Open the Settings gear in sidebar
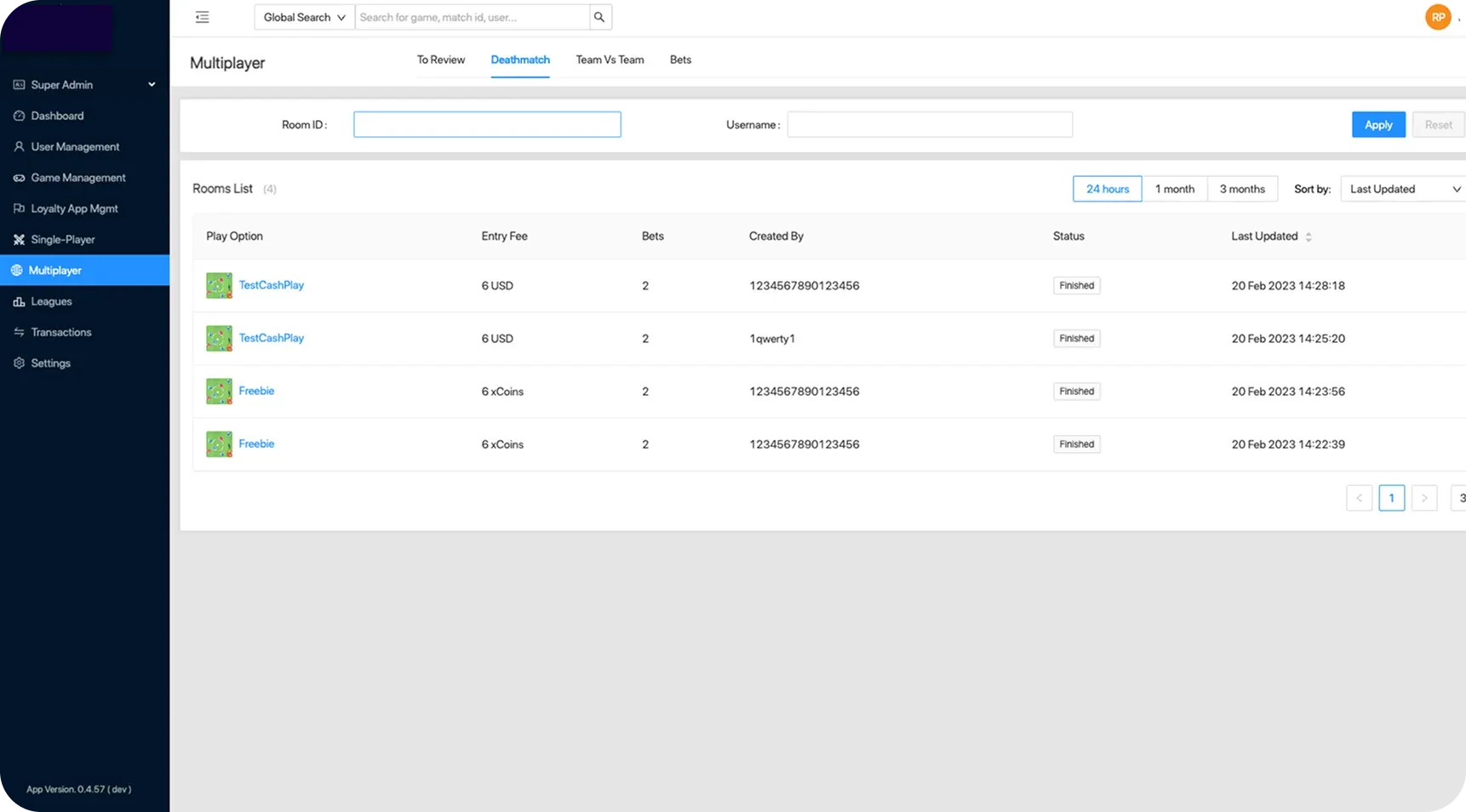Viewport: 1466px width, 812px height. (19, 363)
